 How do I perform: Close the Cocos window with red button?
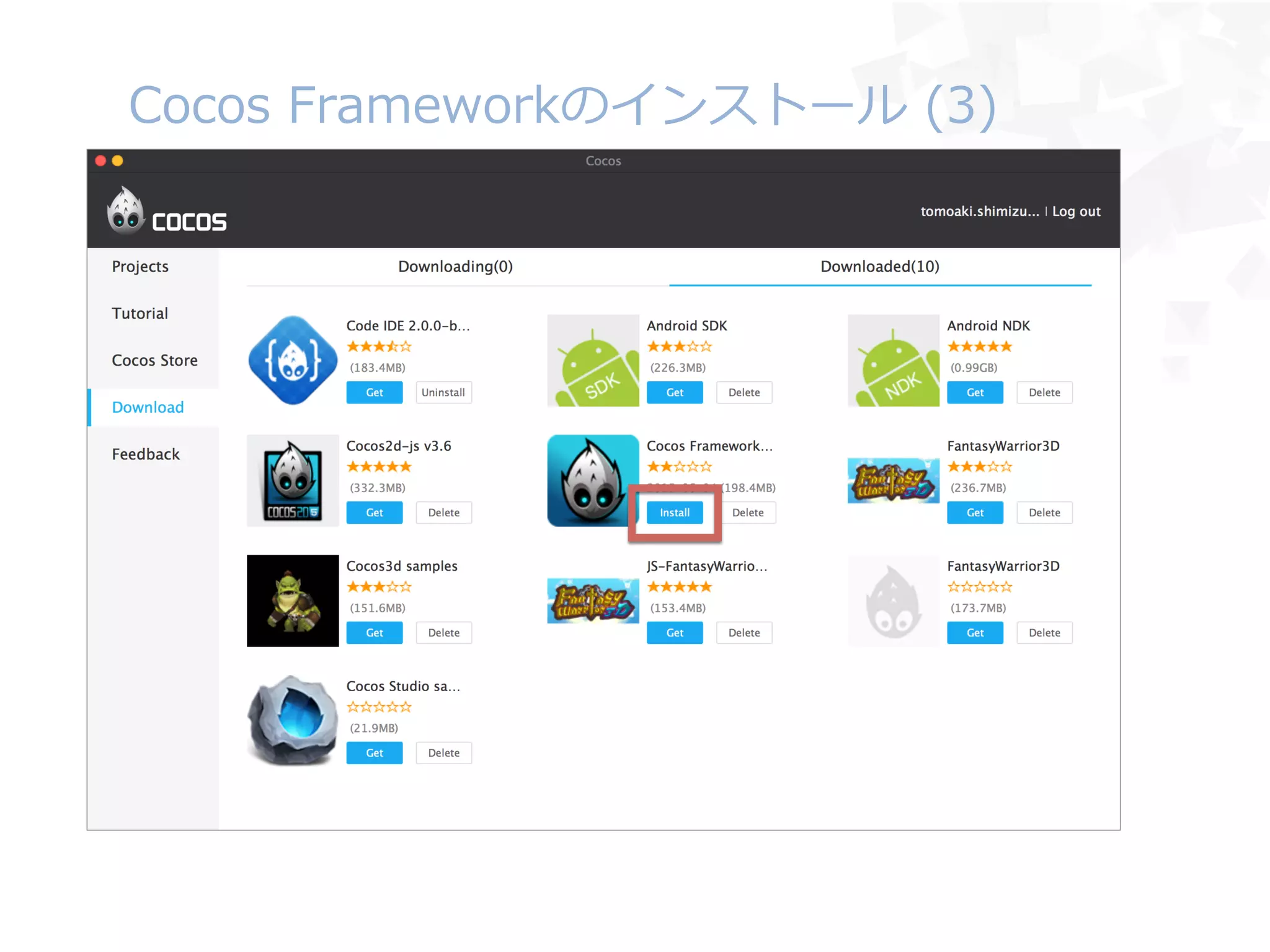tap(100, 161)
